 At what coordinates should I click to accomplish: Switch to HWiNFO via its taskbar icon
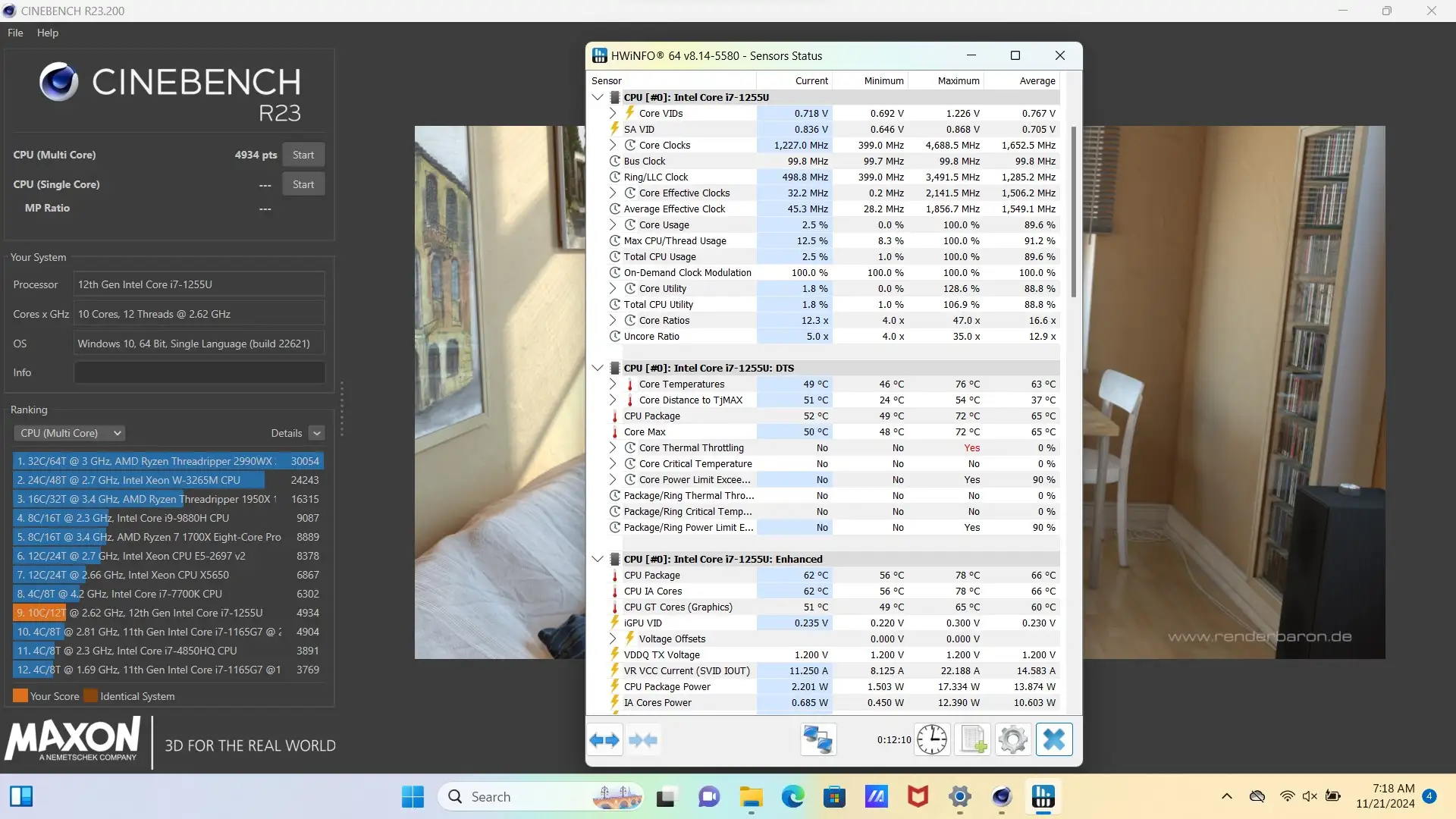[x=1043, y=797]
